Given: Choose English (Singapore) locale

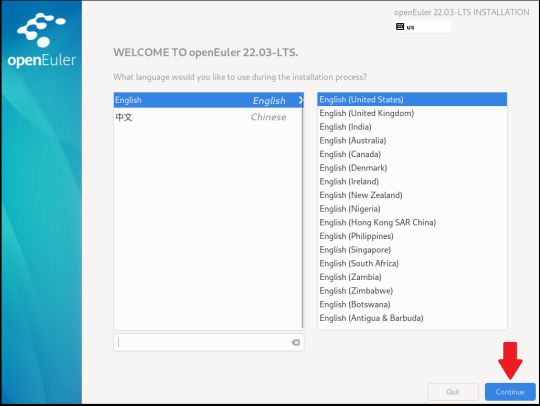Looking at the screenshot, I should coord(412,250).
